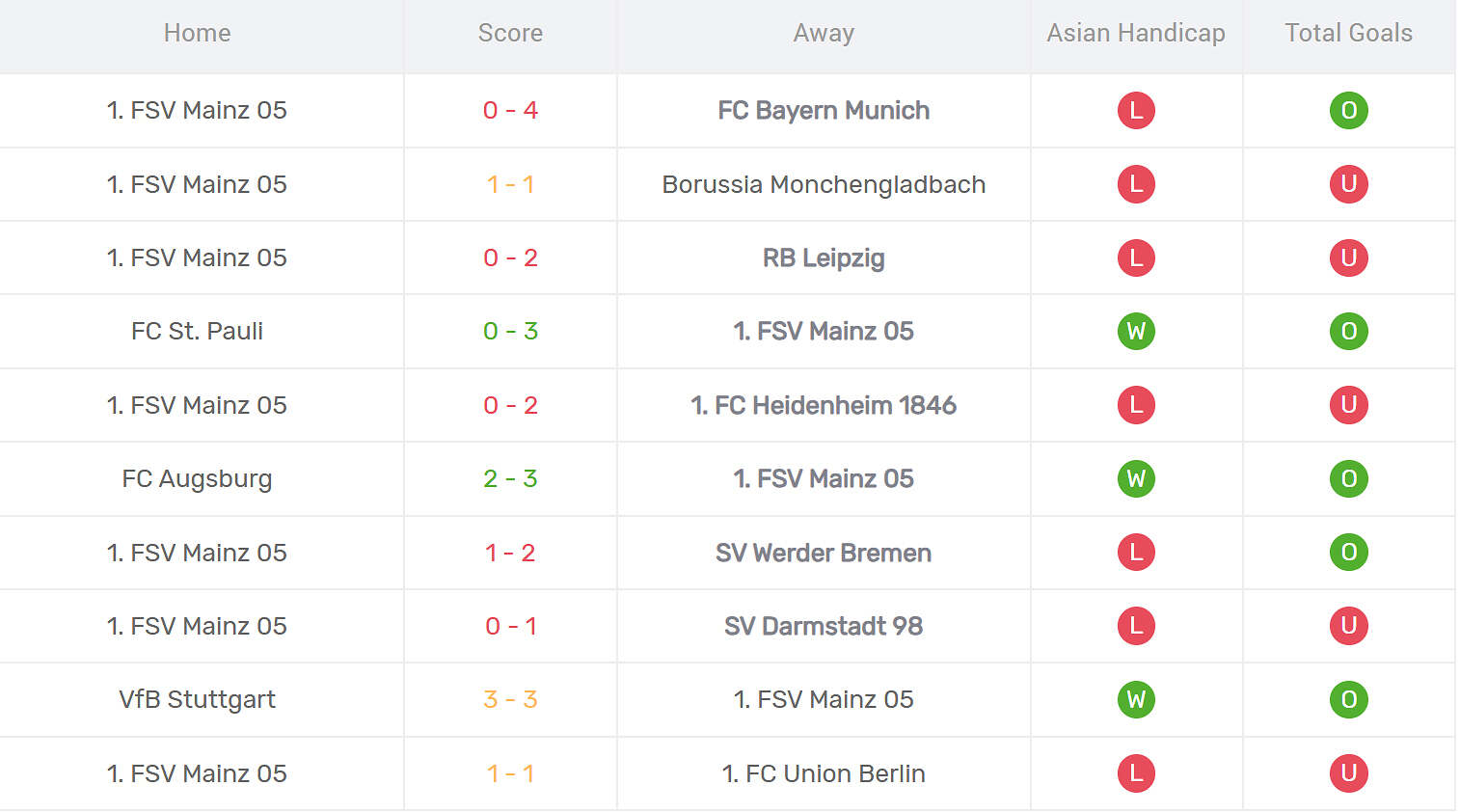Select the SV Darmstadt 98 team name

tap(824, 627)
